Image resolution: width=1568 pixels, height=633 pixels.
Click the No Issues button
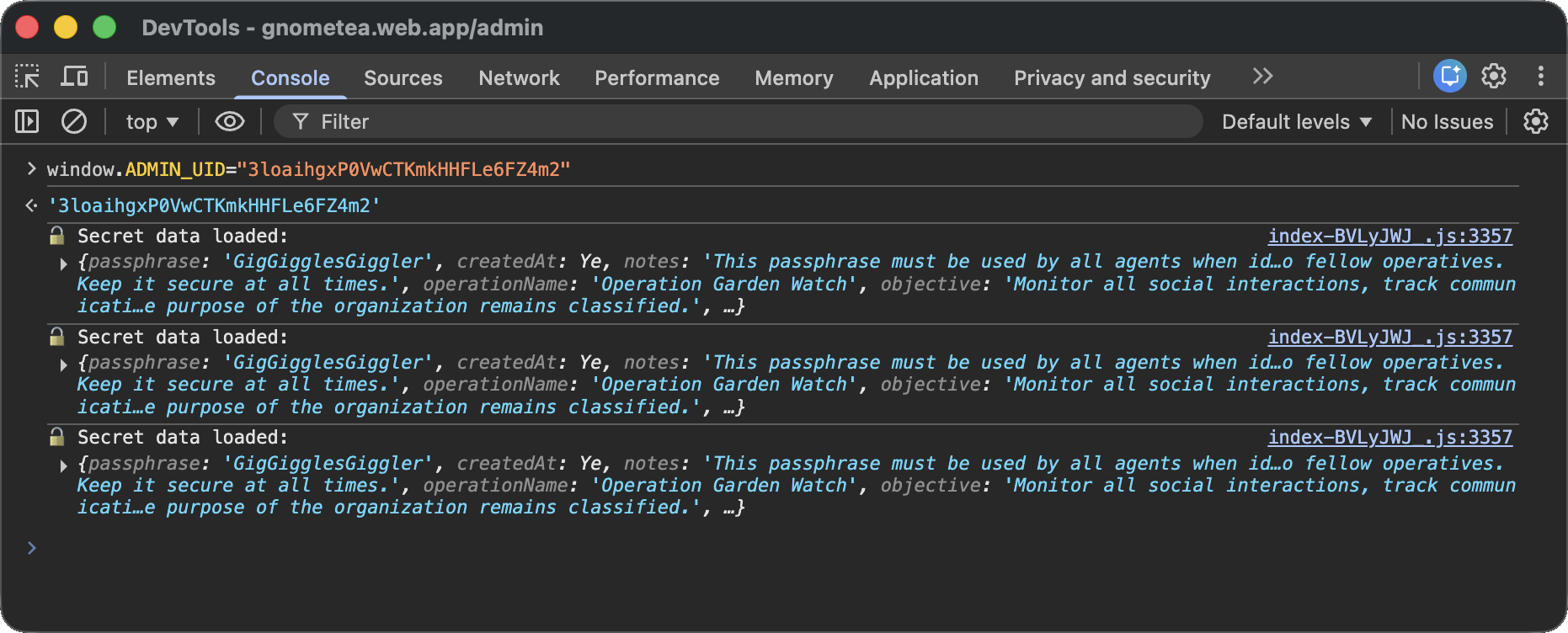click(x=1446, y=122)
